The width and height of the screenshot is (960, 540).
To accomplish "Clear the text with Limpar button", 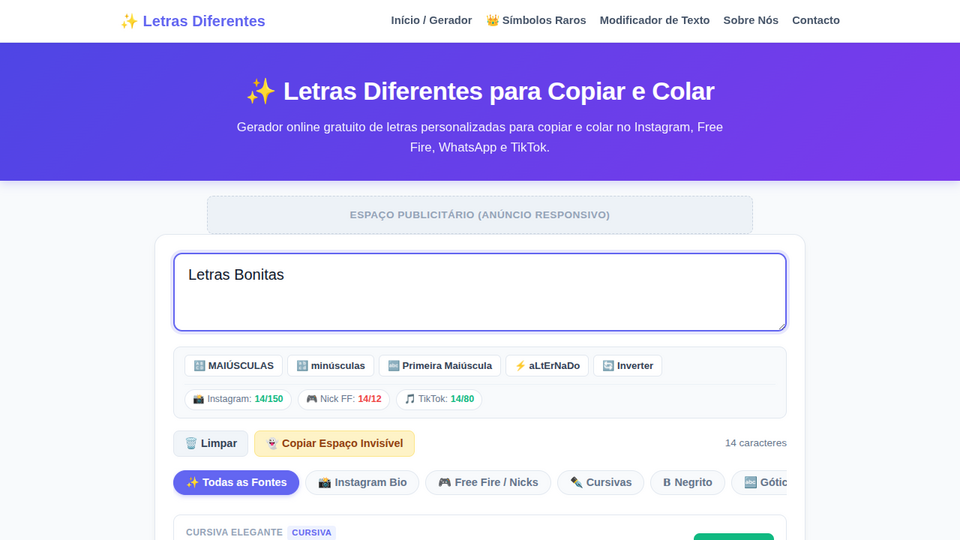I will click(211, 443).
